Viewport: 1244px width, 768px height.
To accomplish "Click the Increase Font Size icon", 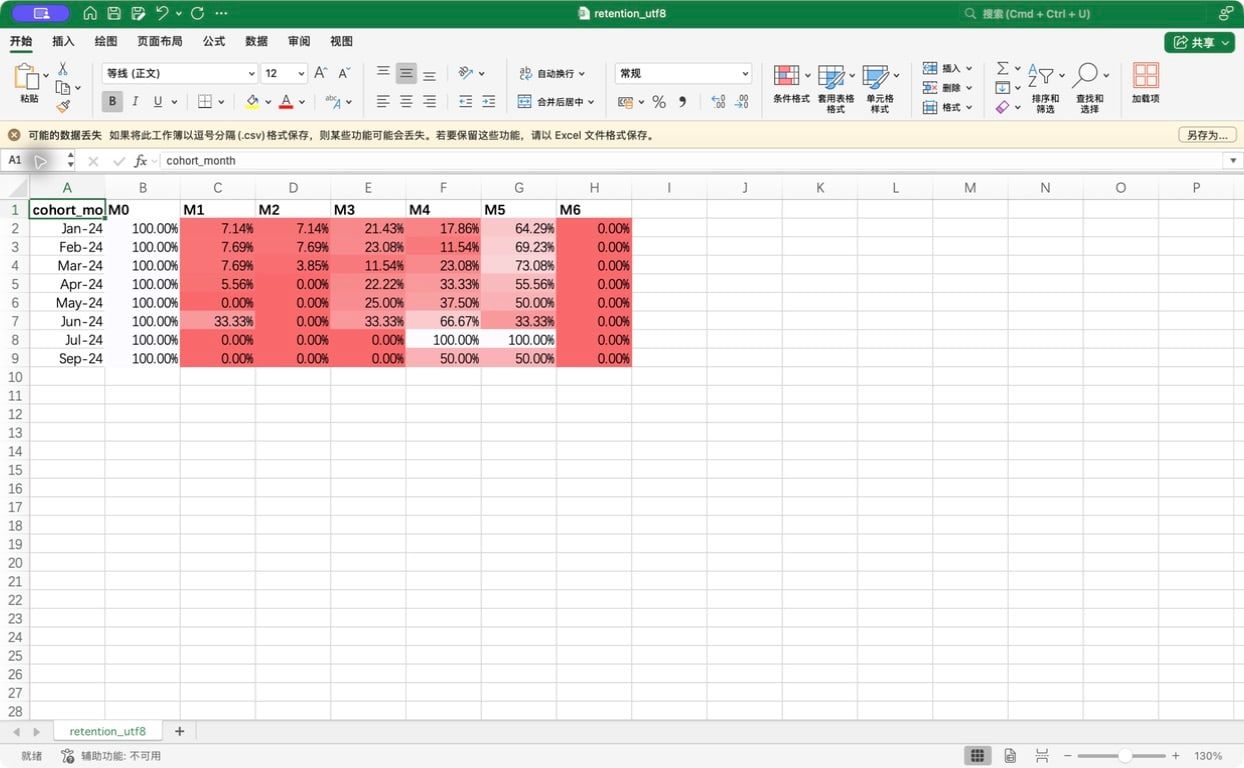I will [x=320, y=73].
